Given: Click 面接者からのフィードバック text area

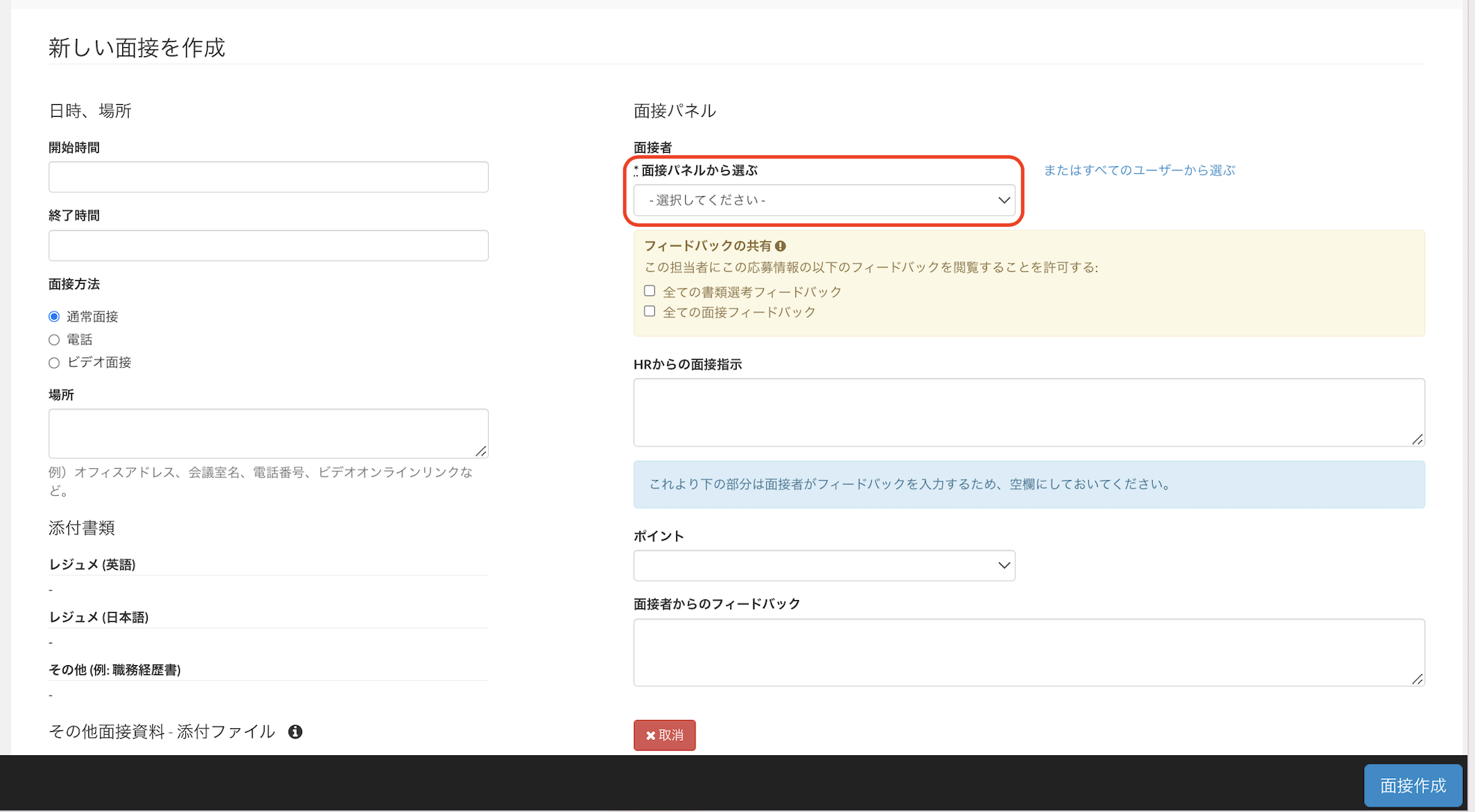Looking at the screenshot, I should coord(1028,652).
